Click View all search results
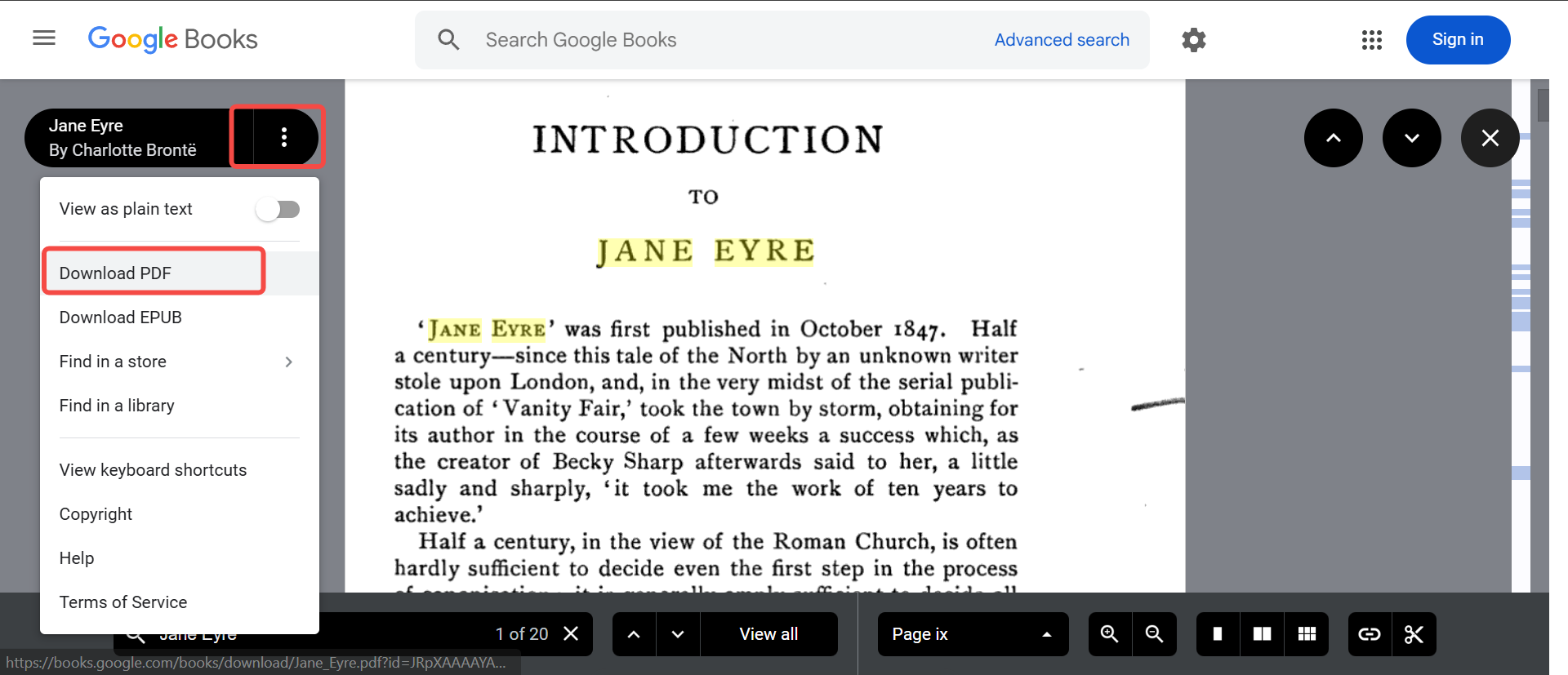This screenshot has height=675, width=1568. click(x=768, y=634)
